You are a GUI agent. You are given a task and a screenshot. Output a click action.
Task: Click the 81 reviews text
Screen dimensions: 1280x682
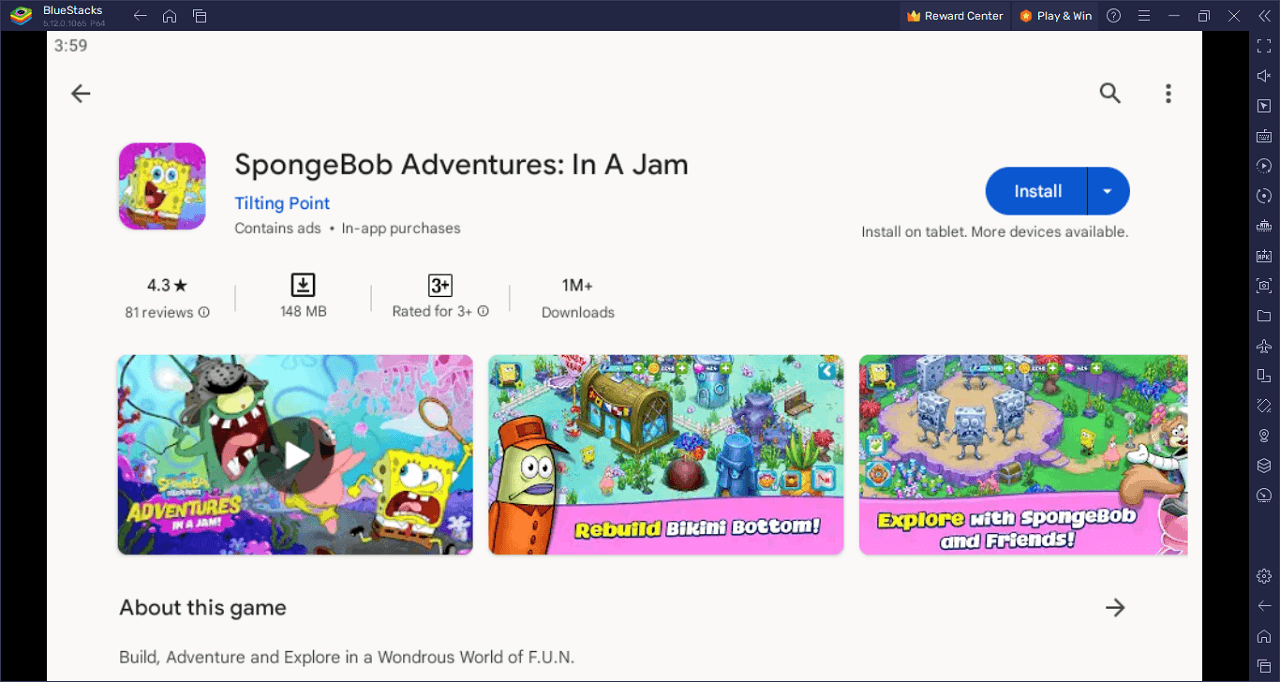coord(159,312)
